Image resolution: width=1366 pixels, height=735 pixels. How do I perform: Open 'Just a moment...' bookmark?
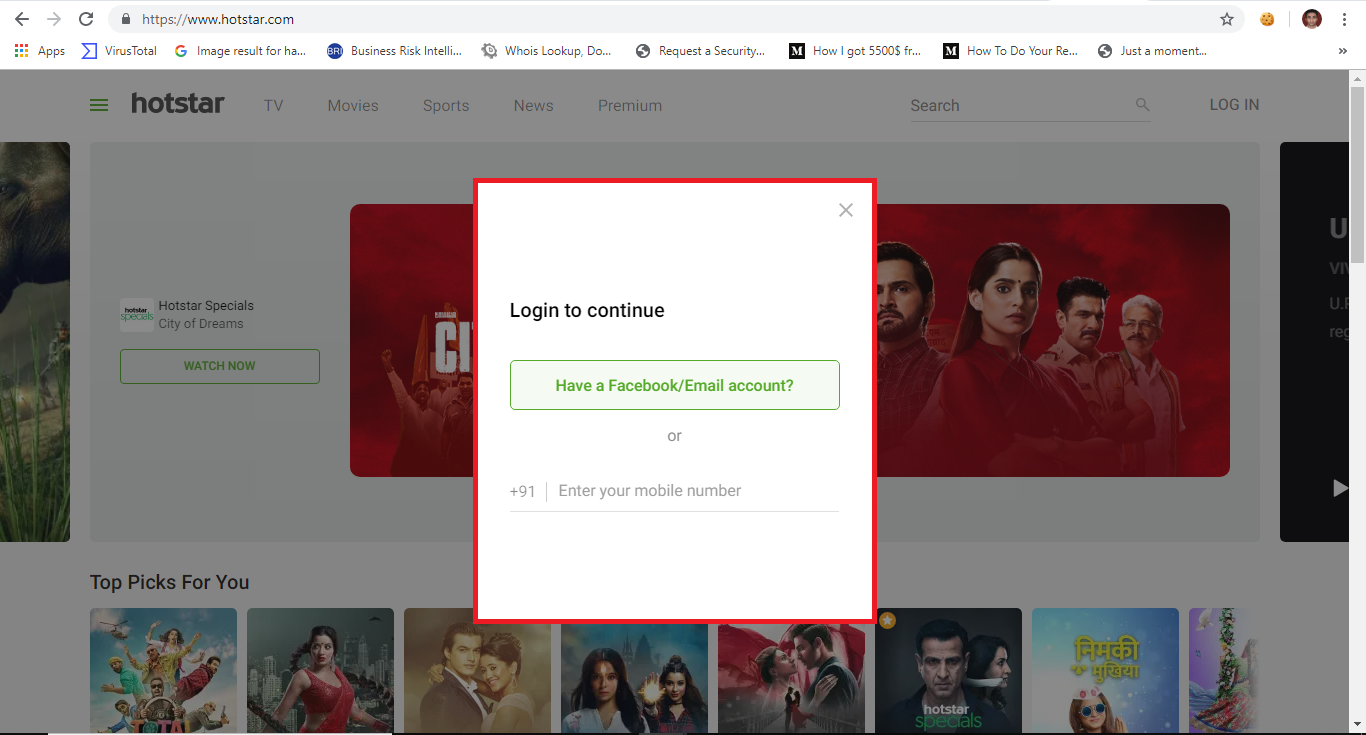coord(1152,51)
